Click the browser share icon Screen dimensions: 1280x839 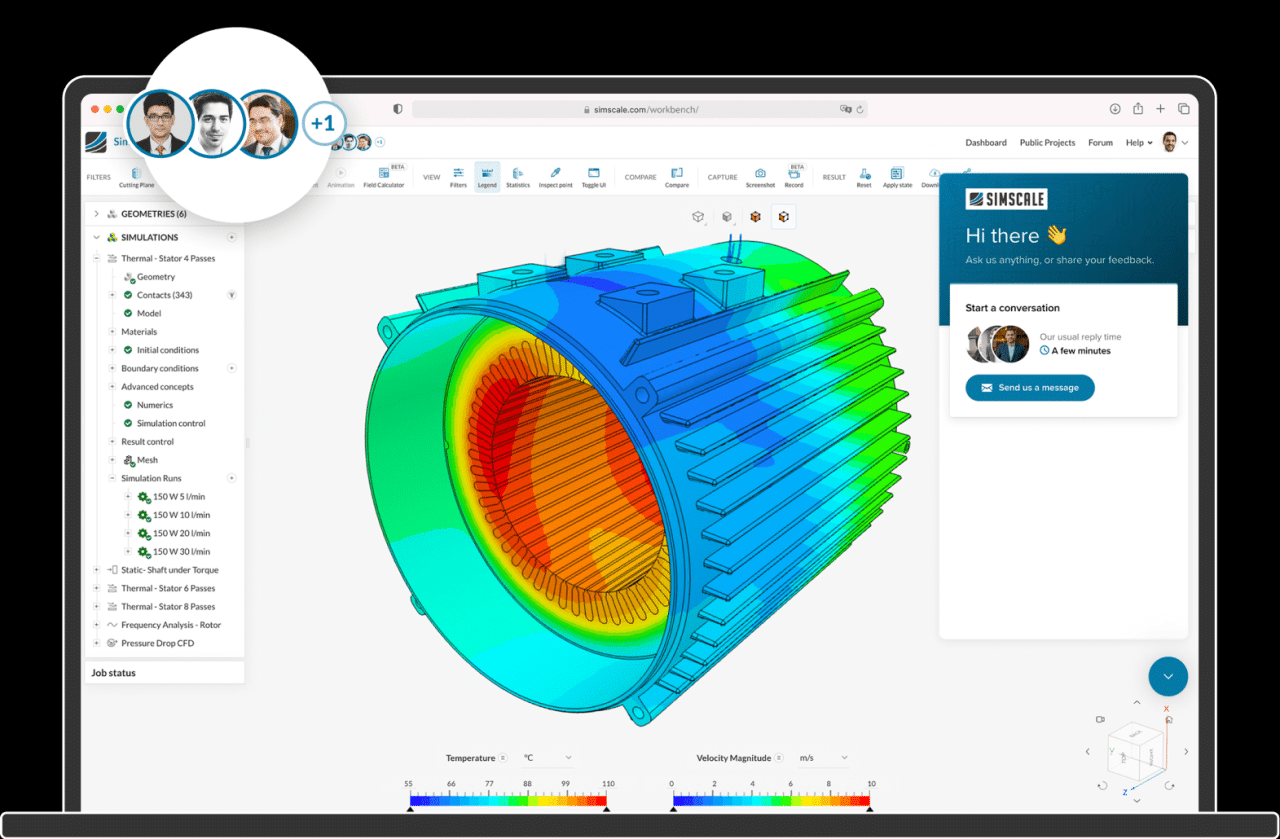click(x=1138, y=109)
